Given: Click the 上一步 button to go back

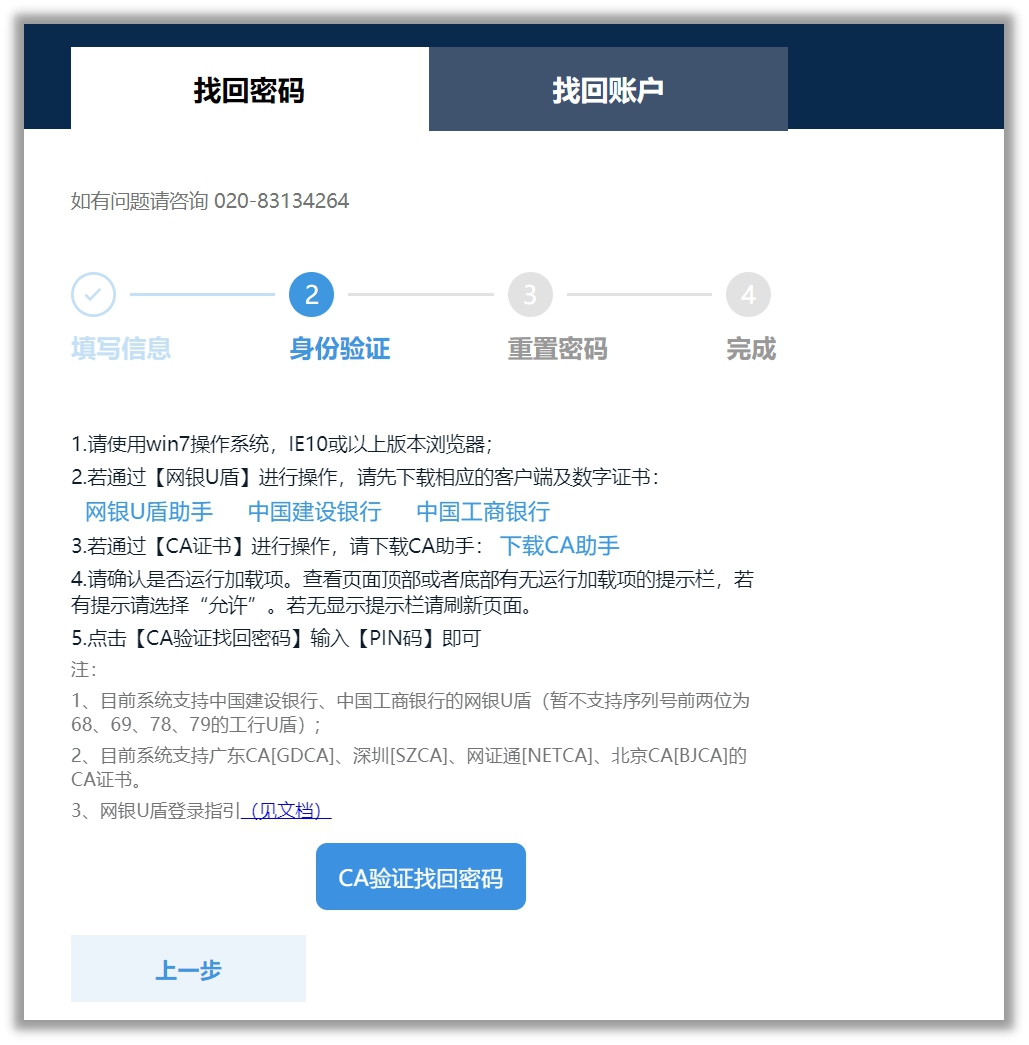Looking at the screenshot, I should click(x=187, y=967).
